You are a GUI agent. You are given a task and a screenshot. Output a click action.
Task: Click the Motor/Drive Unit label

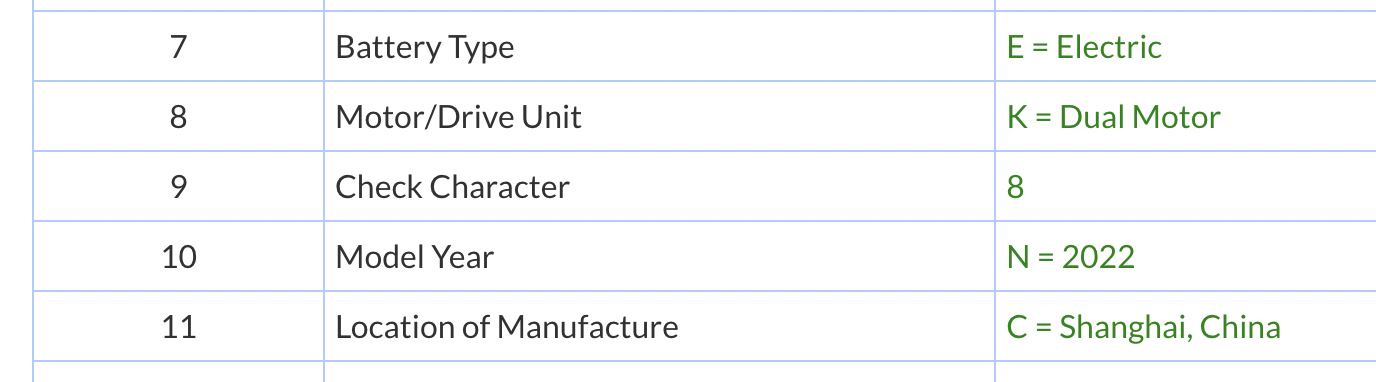click(458, 117)
